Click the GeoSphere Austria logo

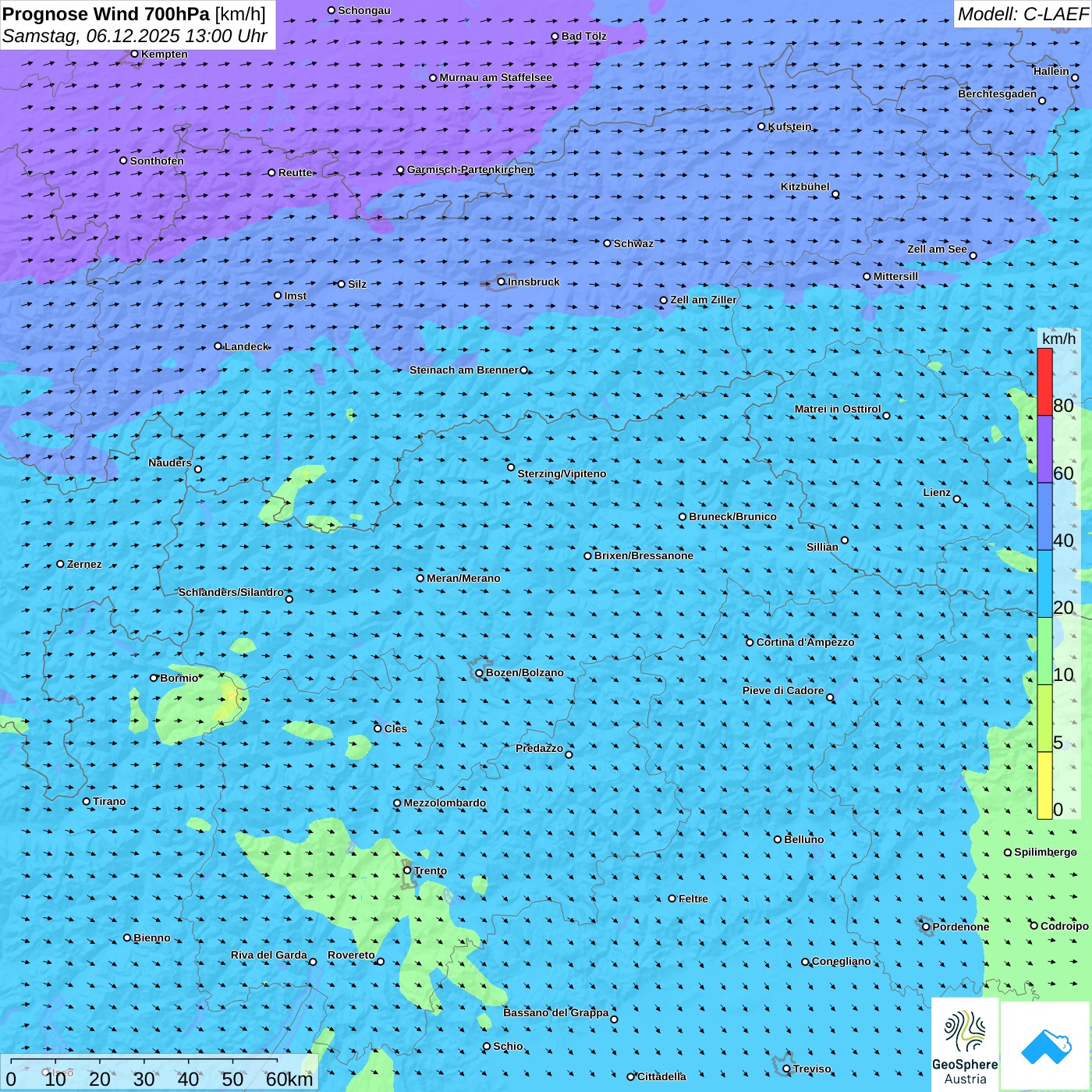[x=965, y=1044]
